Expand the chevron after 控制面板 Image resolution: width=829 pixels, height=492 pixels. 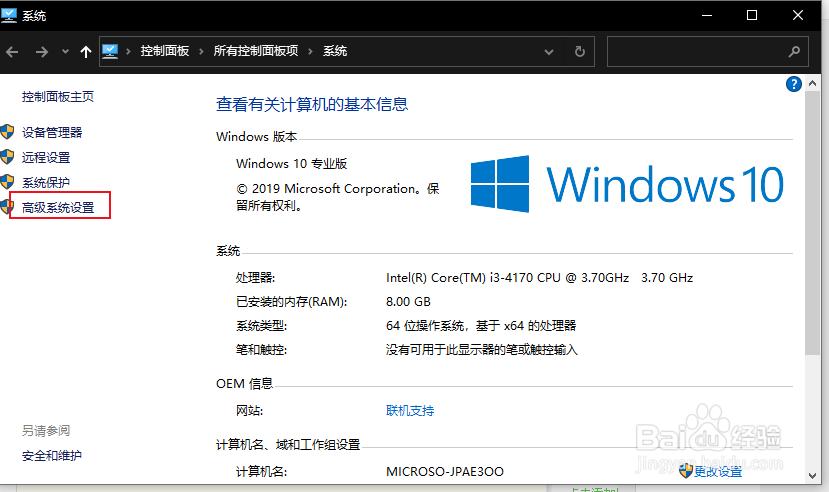click(x=201, y=51)
